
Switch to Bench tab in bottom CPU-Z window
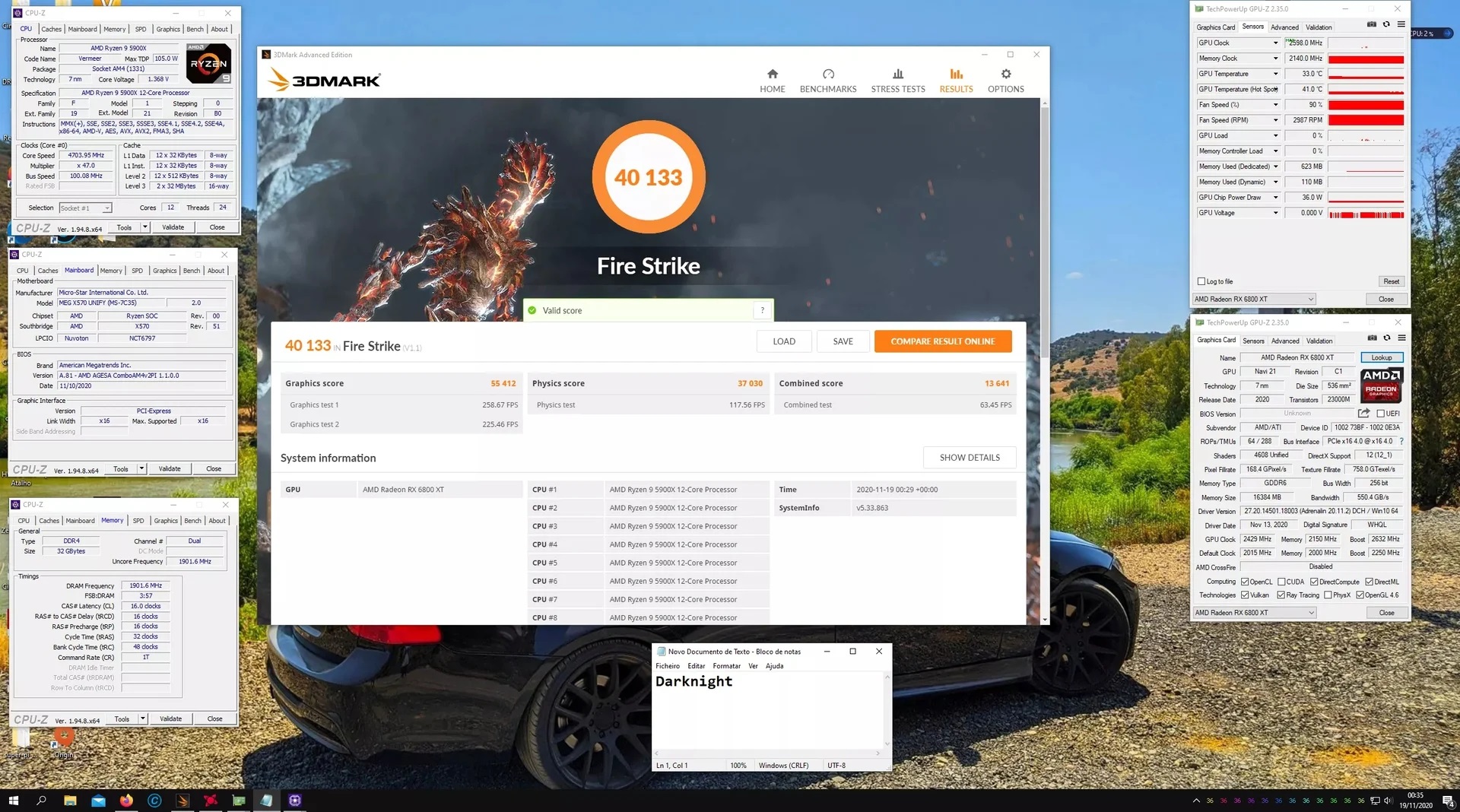coord(193,521)
